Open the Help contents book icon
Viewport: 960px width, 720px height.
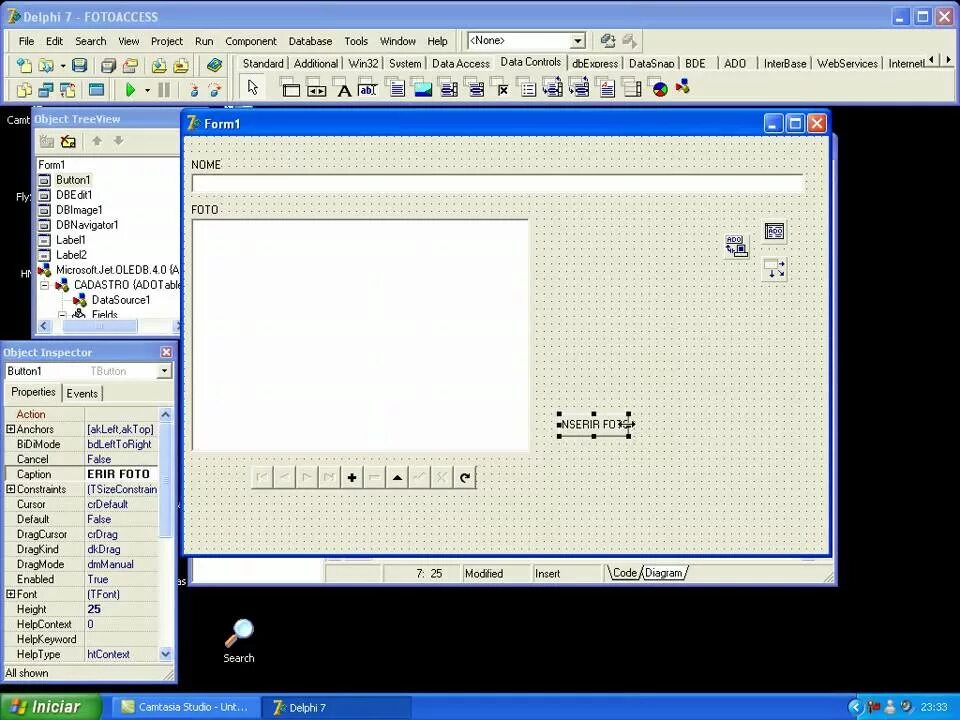point(214,65)
